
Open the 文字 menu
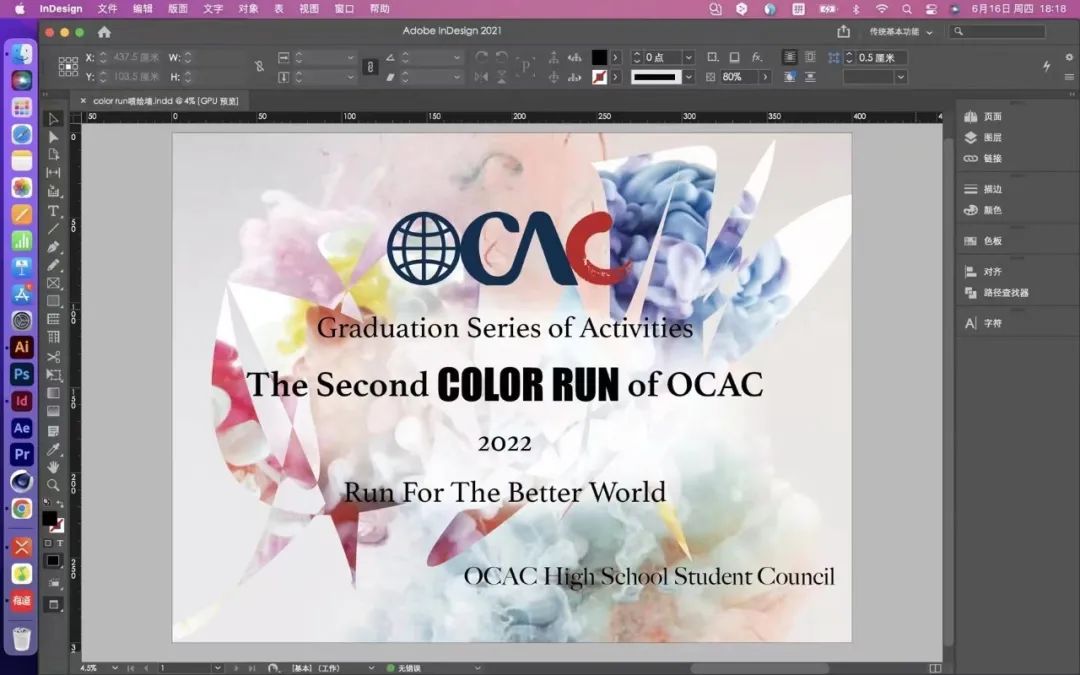213,9
